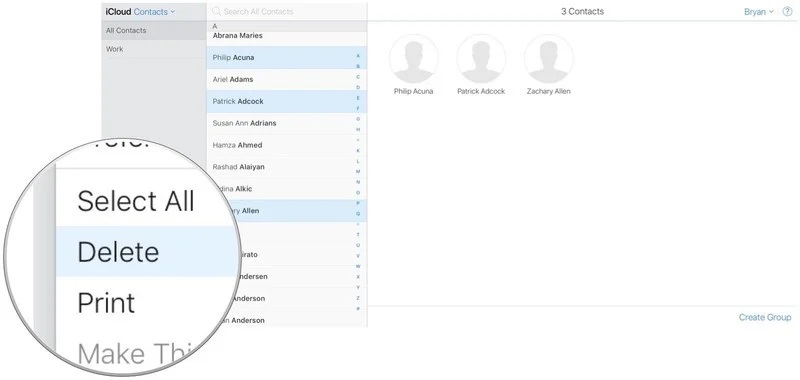Viewport: 800px width, 380px height.
Task: Click the Philip Acuna name under its avatar
Action: coord(414,91)
